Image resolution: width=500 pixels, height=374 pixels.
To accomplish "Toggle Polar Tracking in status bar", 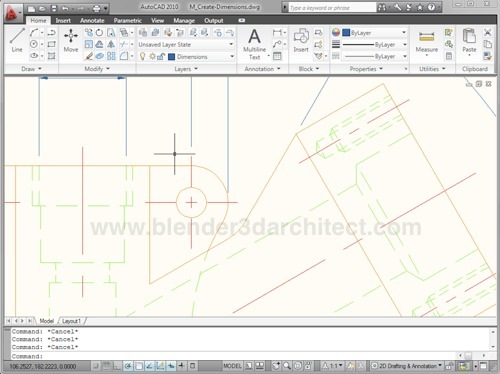I will 128,366.
